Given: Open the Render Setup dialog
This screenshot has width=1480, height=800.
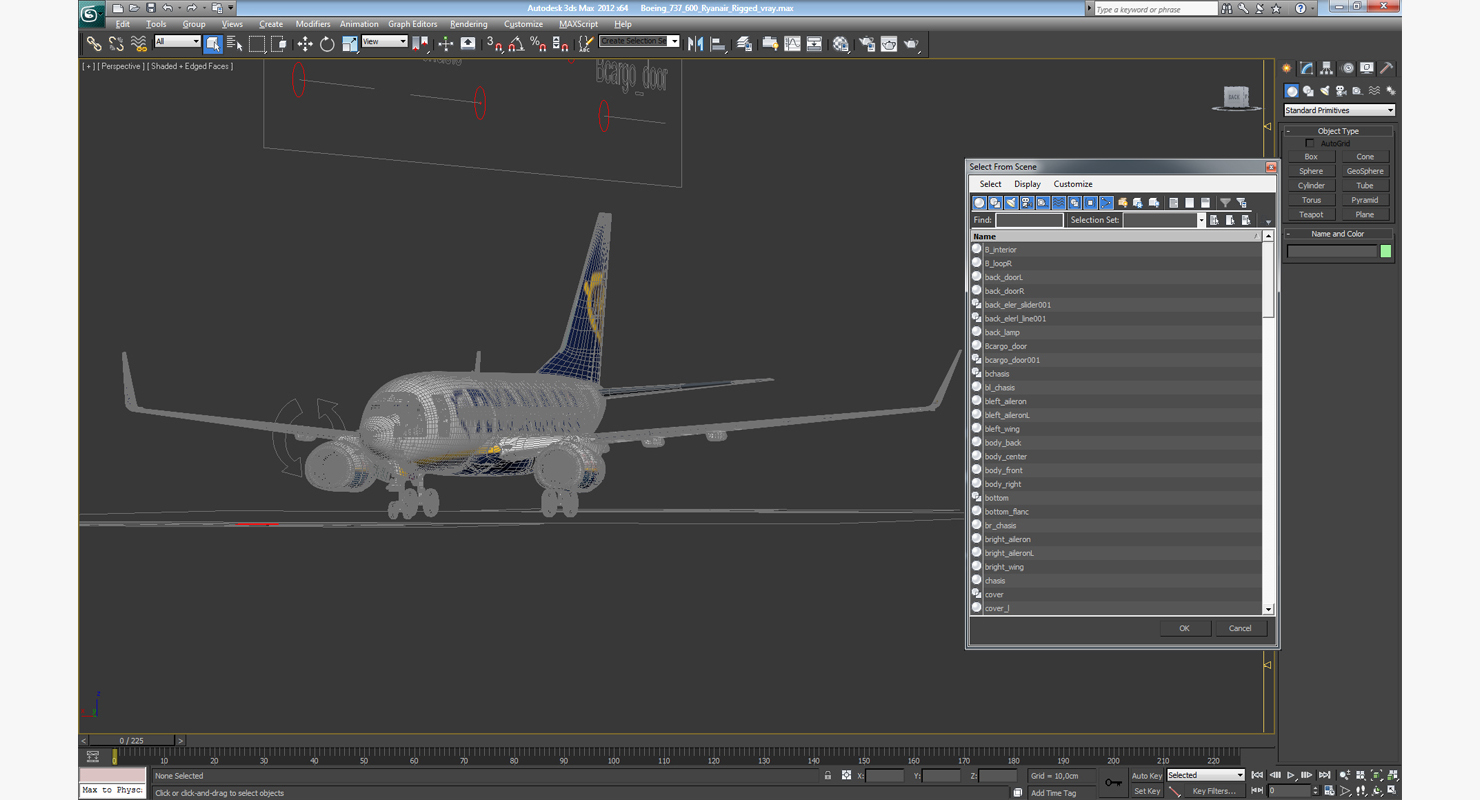Looking at the screenshot, I should (866, 44).
